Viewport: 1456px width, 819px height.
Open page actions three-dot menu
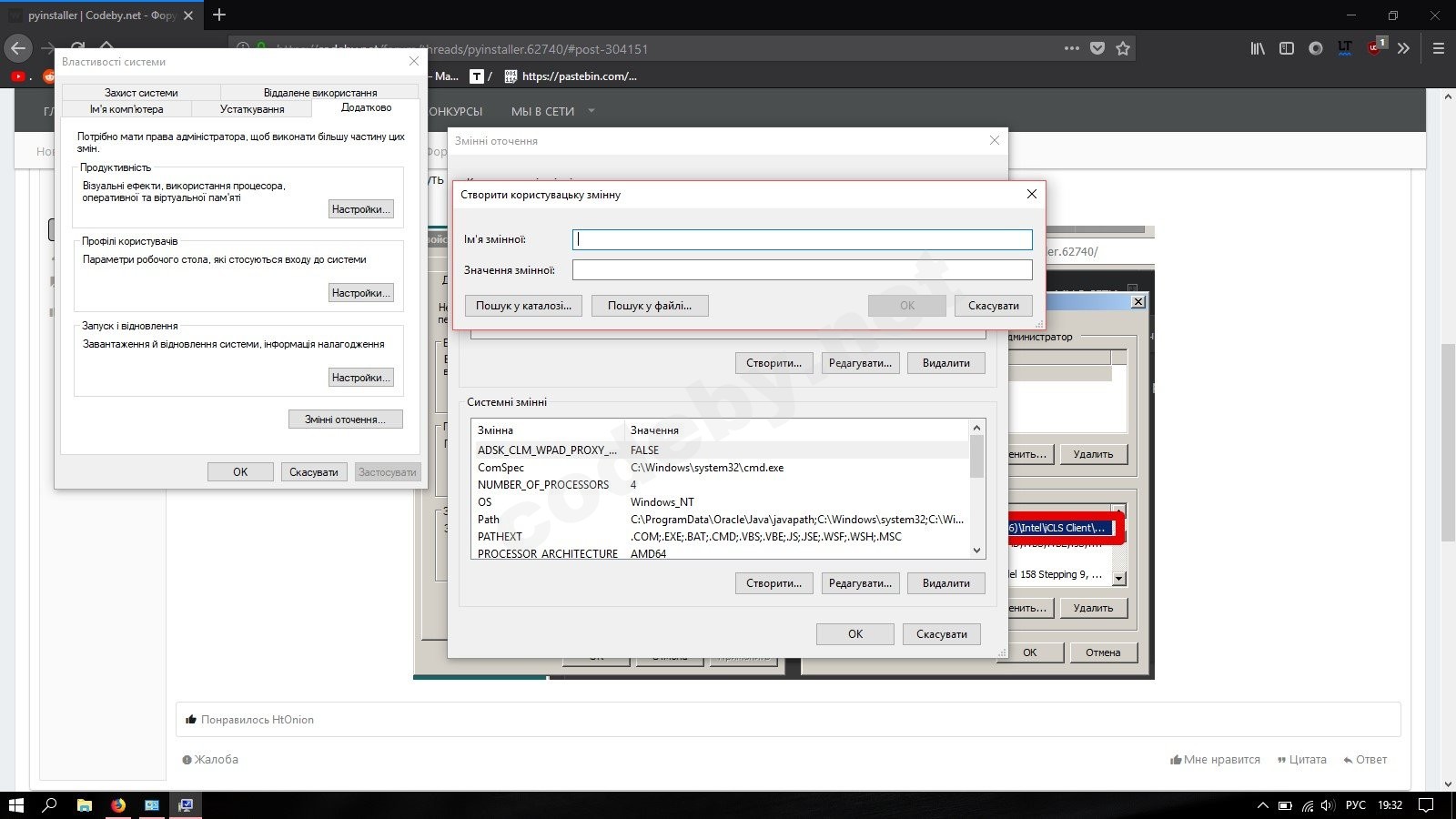tap(1072, 49)
